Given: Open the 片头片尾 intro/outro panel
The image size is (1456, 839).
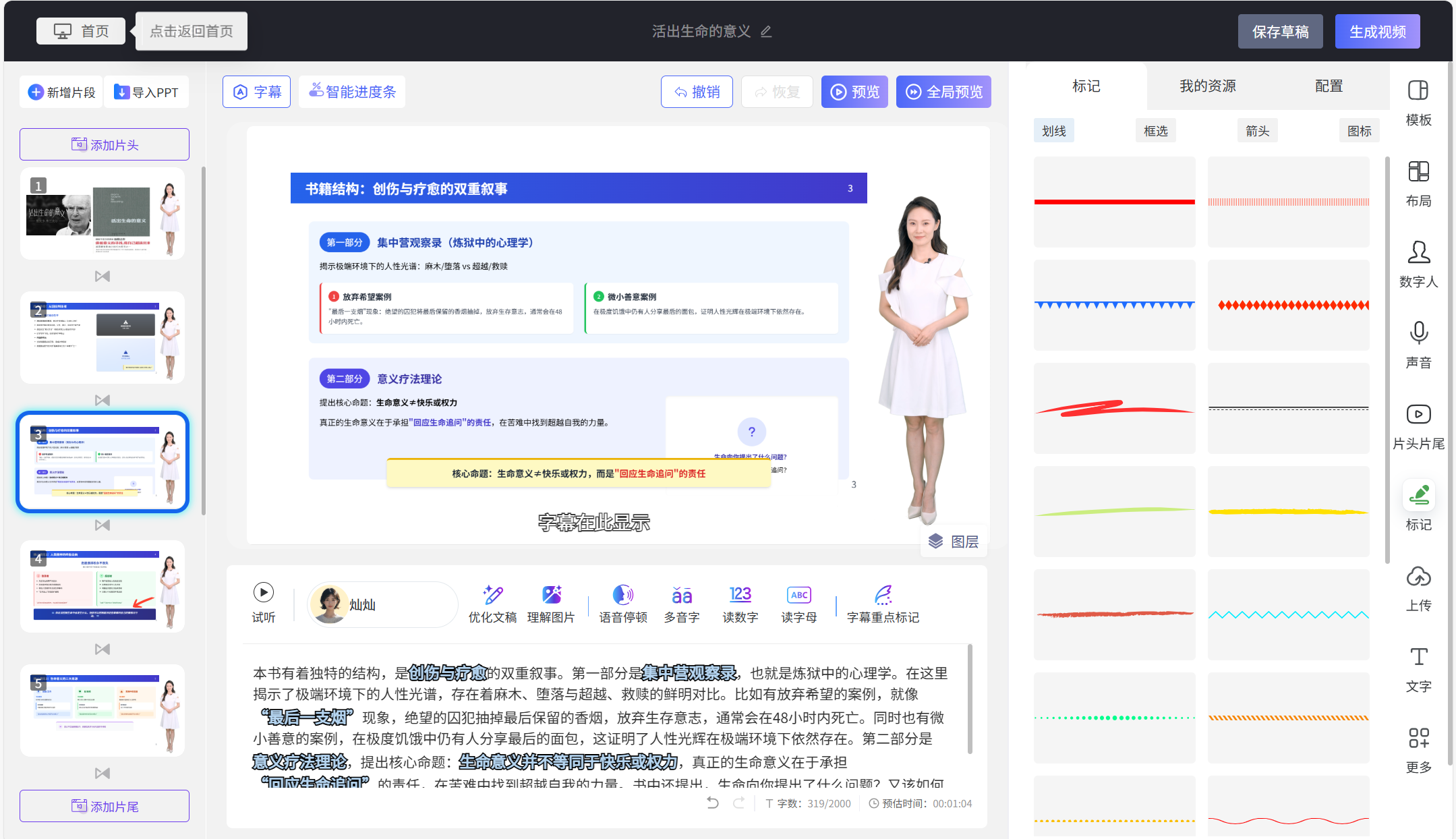Looking at the screenshot, I should click(x=1418, y=425).
